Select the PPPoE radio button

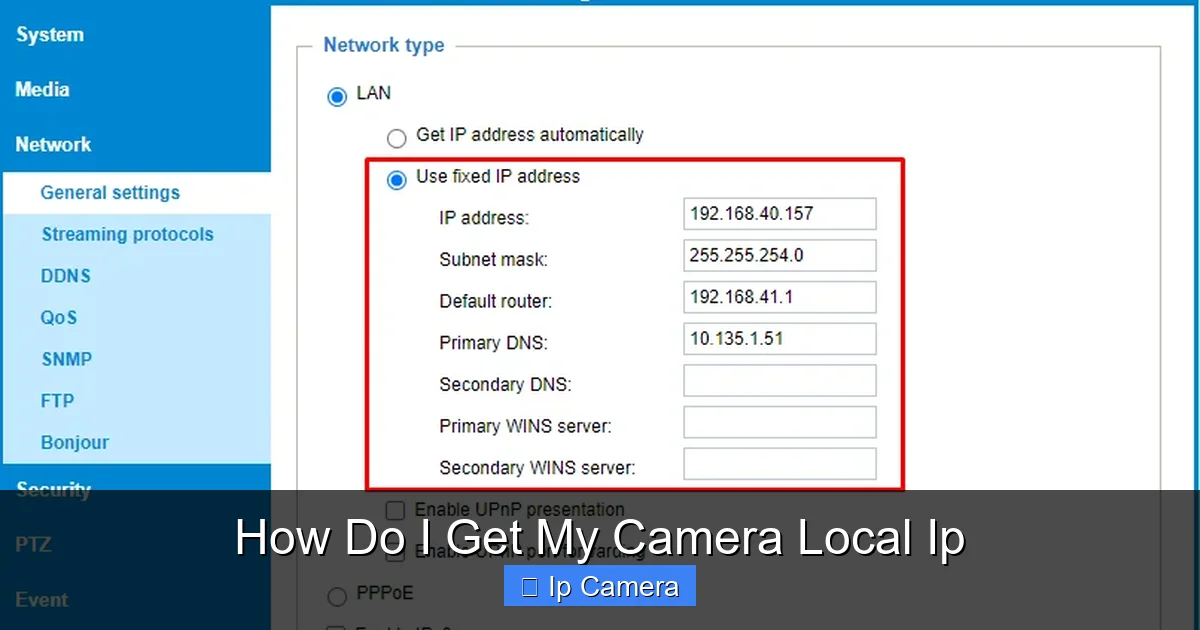337,596
